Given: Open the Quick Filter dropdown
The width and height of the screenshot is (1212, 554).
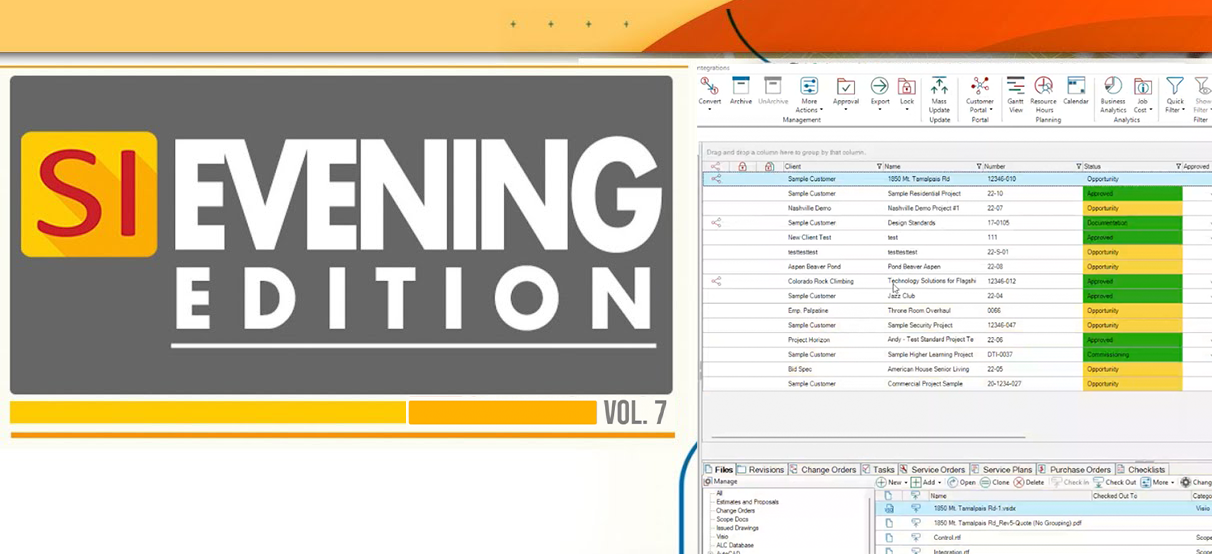Looking at the screenshot, I should tap(1175, 95).
